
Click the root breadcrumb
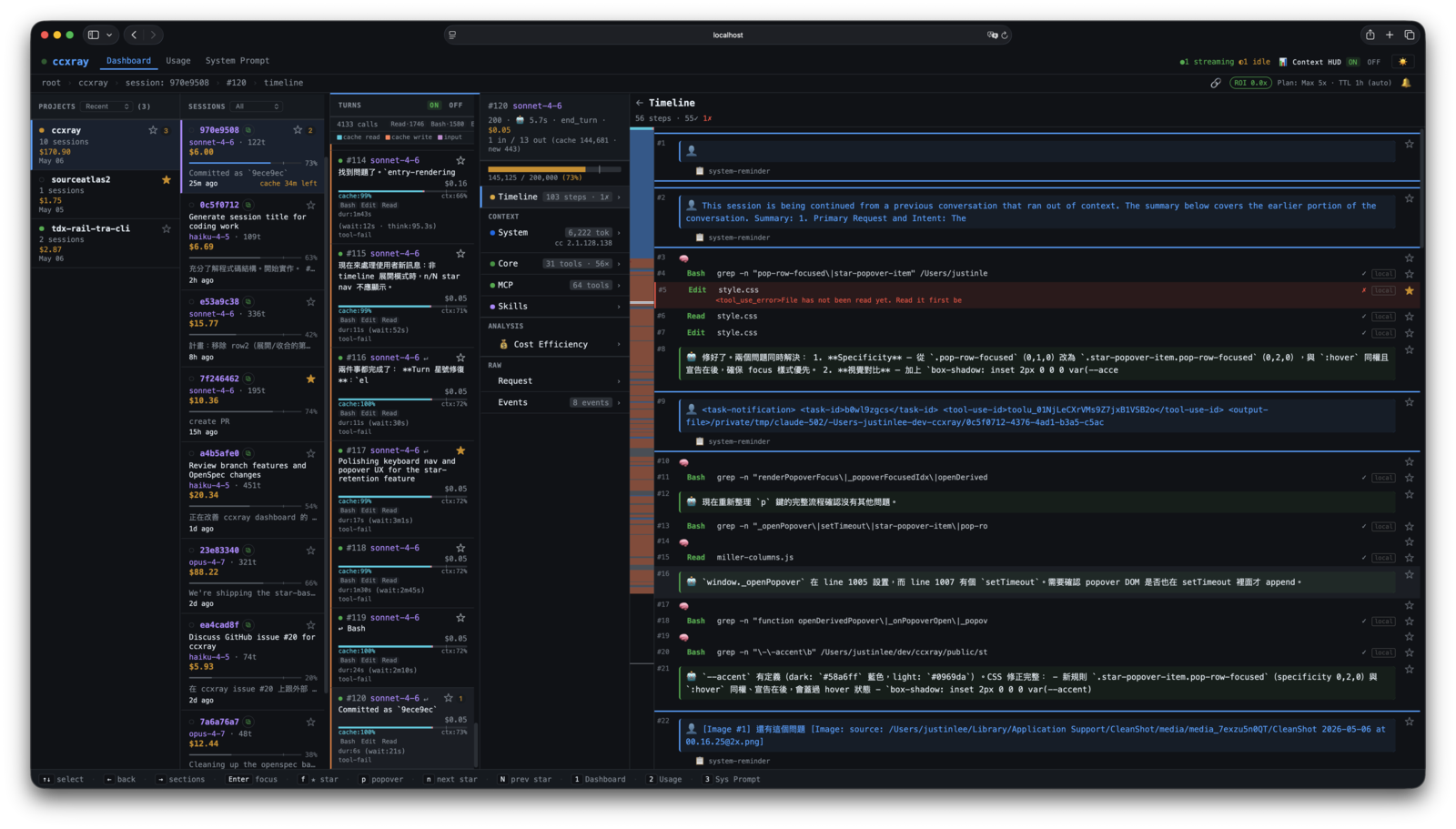(51, 83)
